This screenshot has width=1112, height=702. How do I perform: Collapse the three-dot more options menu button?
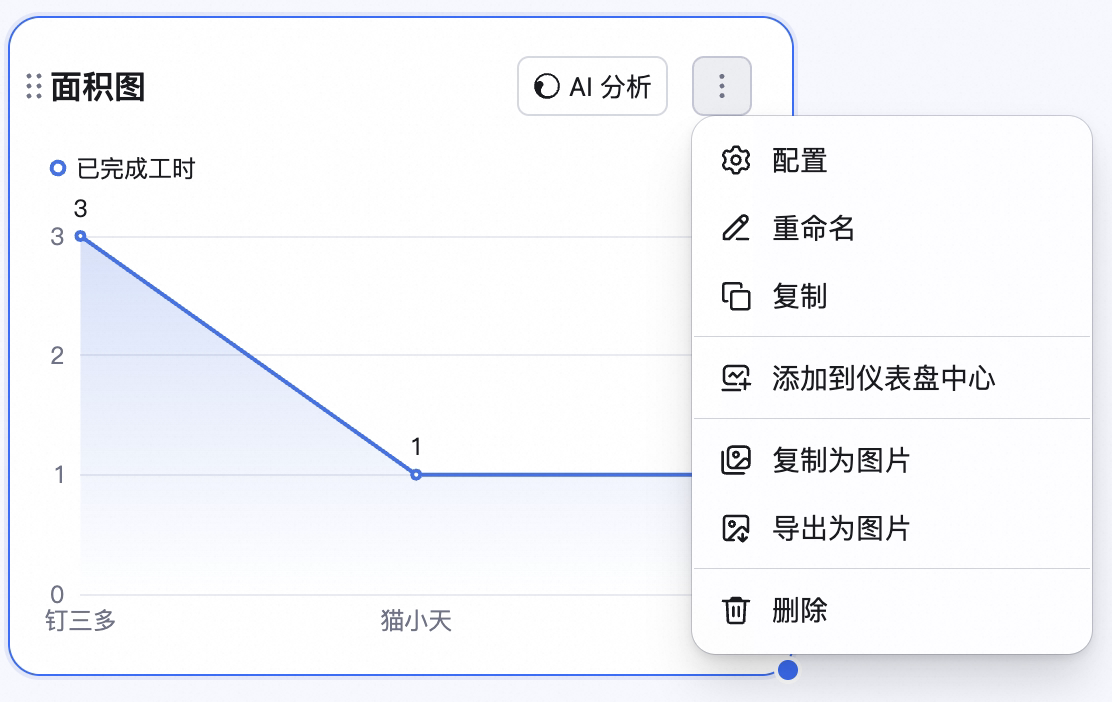click(721, 86)
